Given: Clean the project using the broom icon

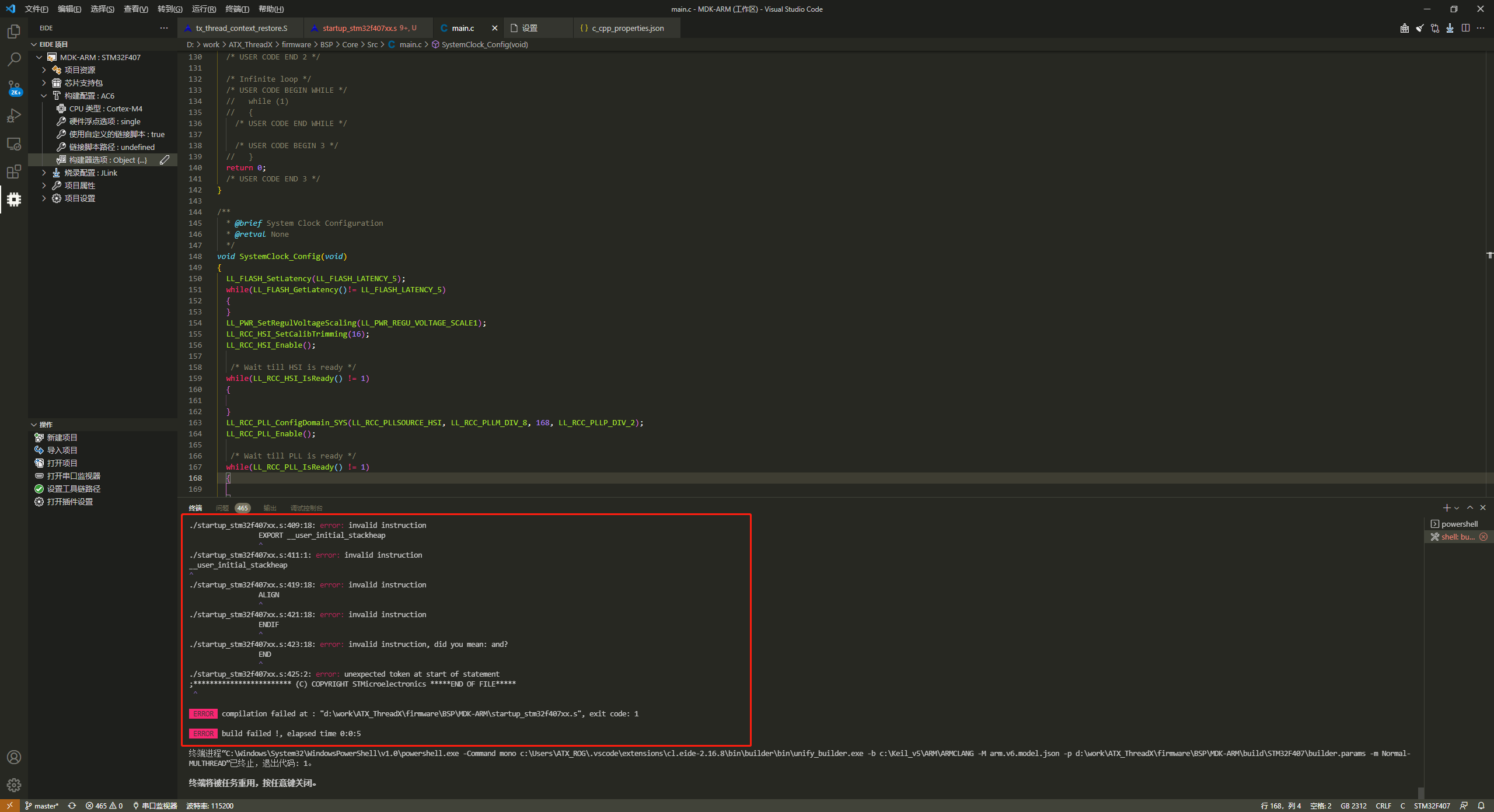Looking at the screenshot, I should (x=1419, y=28).
